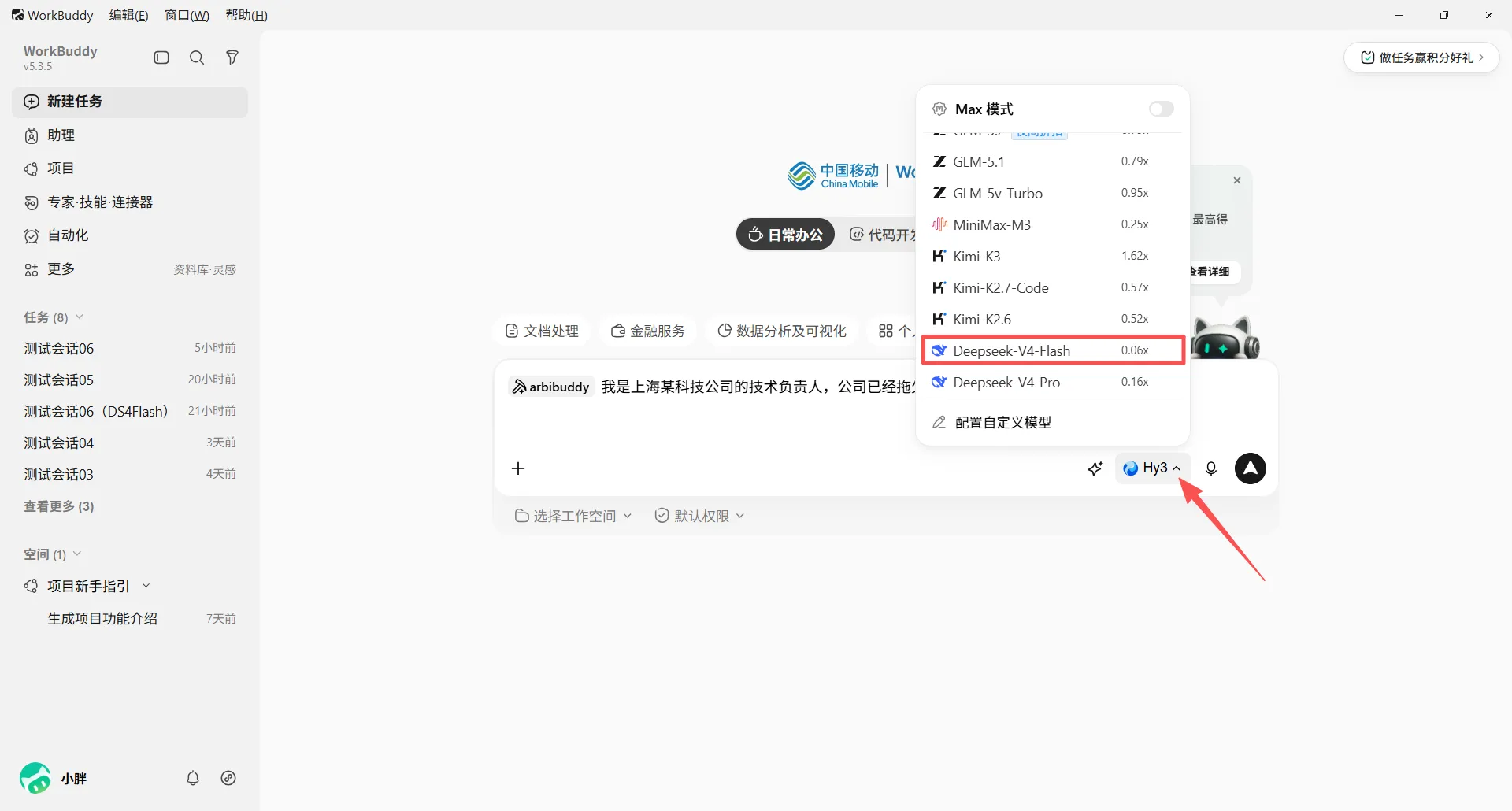Switch to 代码开发 mode tab
Screen dimensions: 1512x811
(x=882, y=234)
